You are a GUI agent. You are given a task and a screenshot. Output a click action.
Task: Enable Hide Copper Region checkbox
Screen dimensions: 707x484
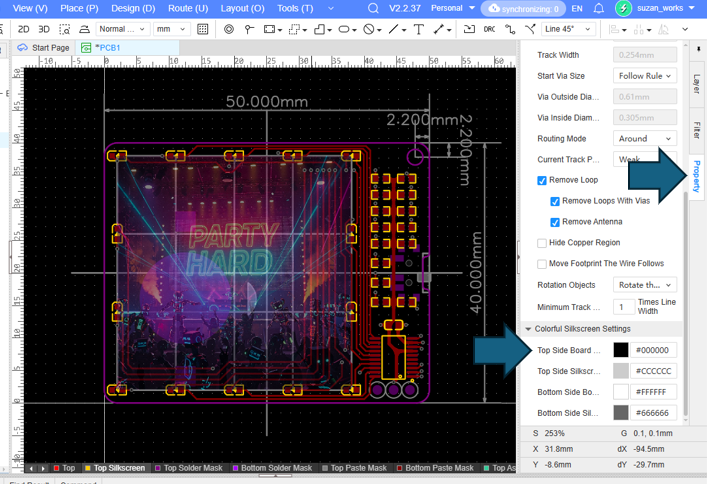click(x=542, y=243)
